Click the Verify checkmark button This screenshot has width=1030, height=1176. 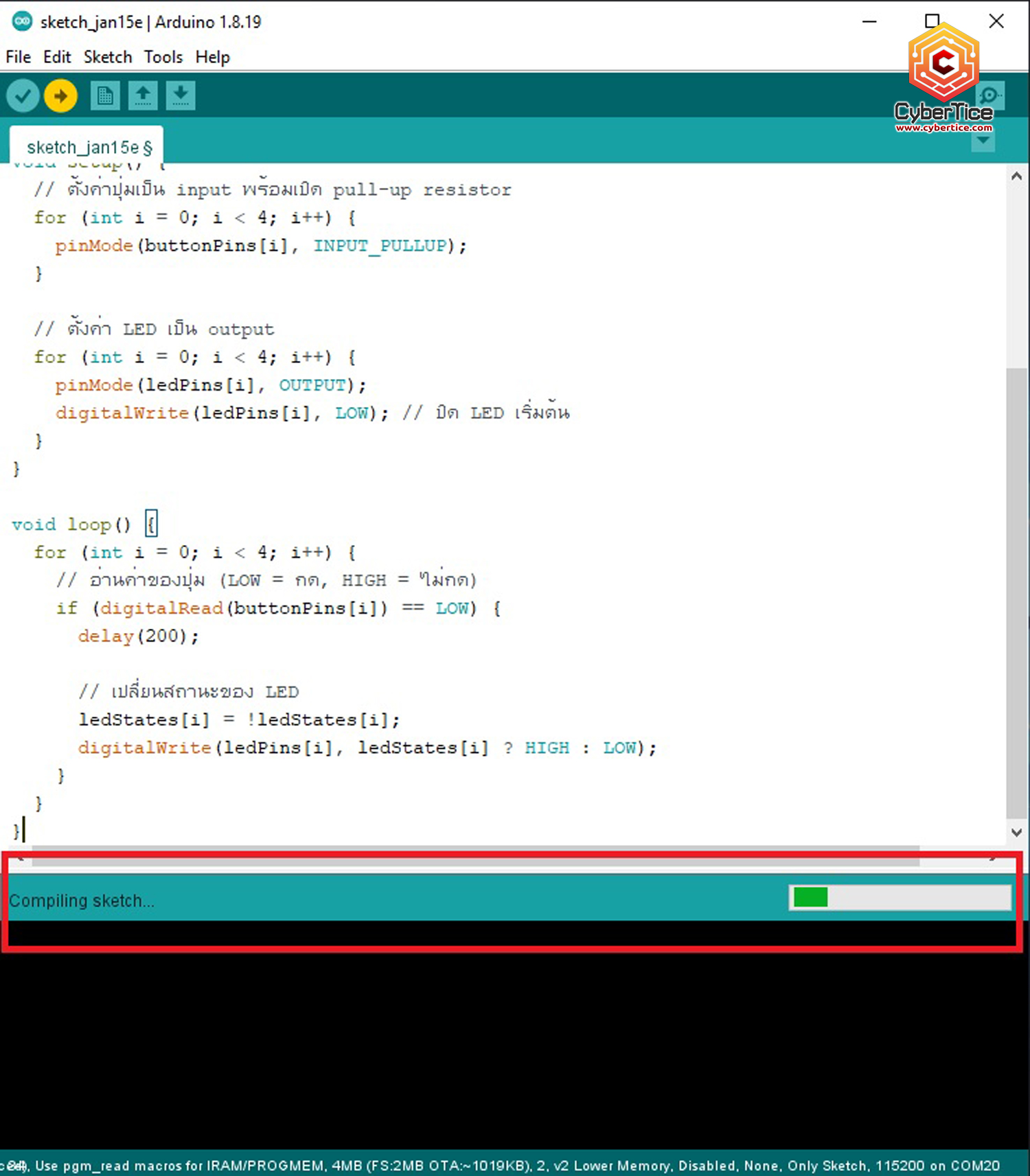[x=23, y=96]
